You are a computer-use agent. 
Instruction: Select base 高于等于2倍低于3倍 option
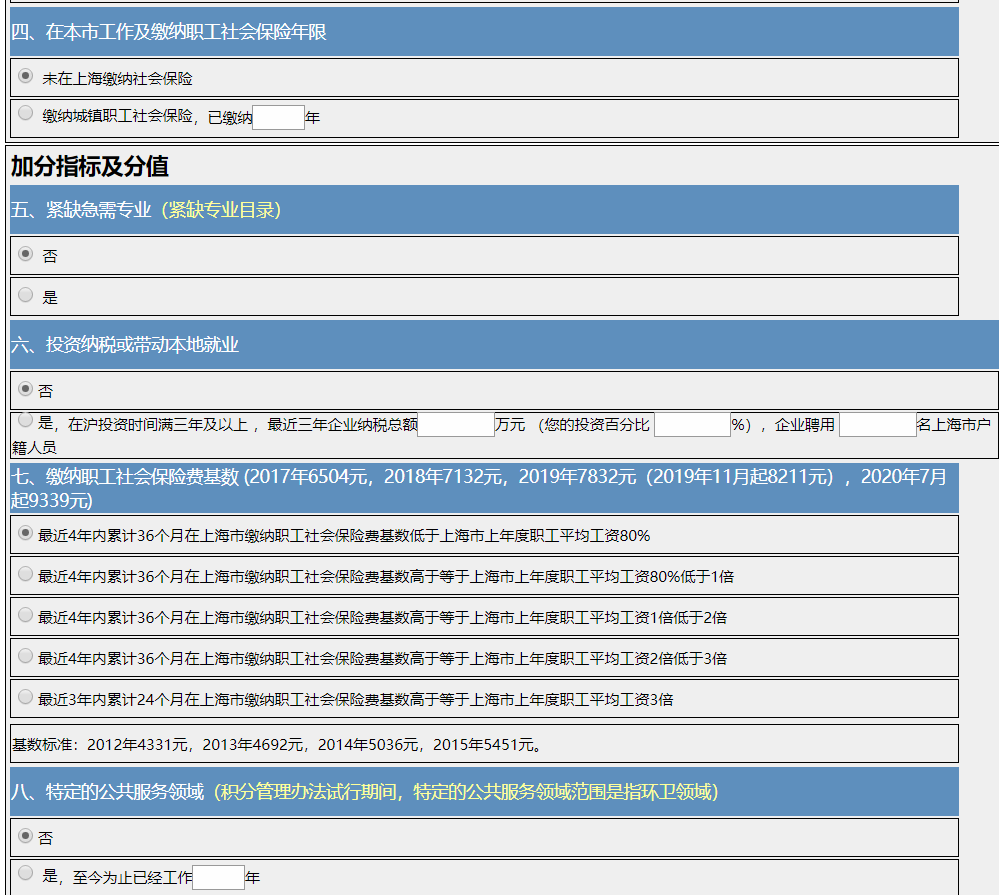tap(26, 656)
